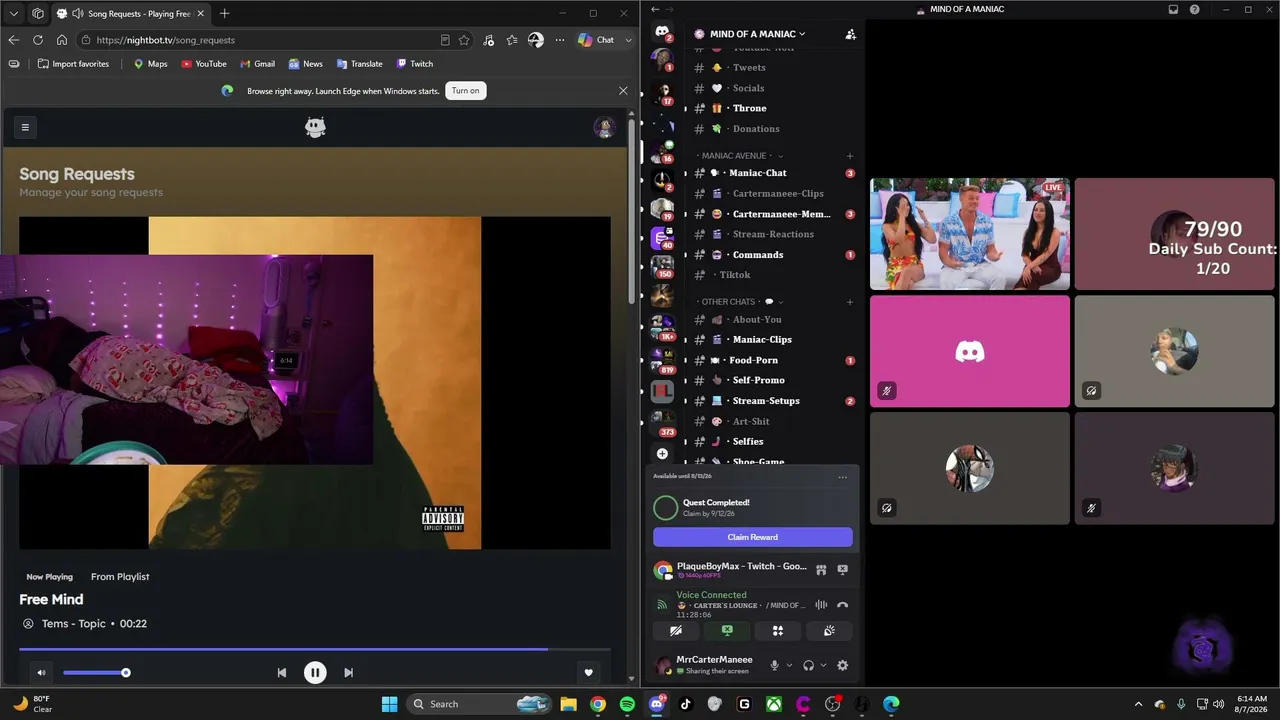The image size is (1280, 720).
Task: Open the Edge favorites list
Action: (512, 40)
